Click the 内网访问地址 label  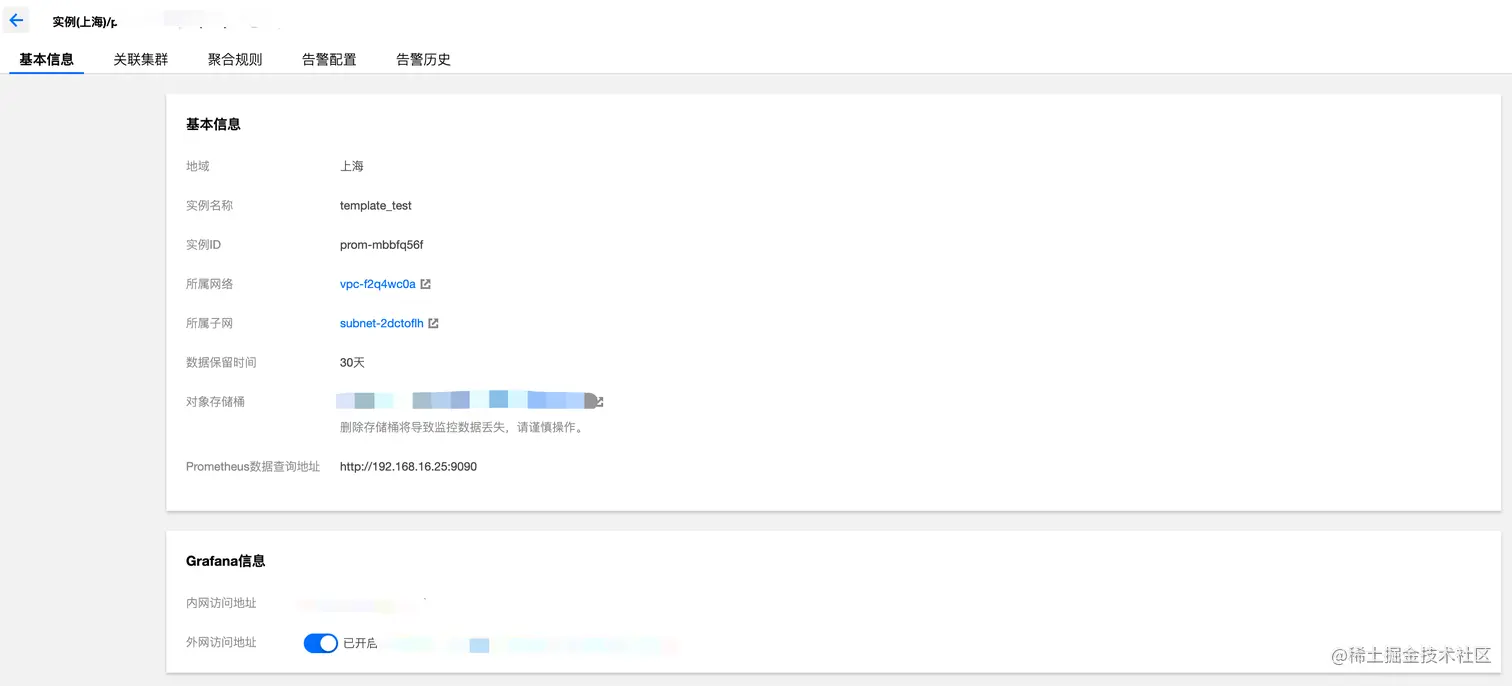[221, 603]
